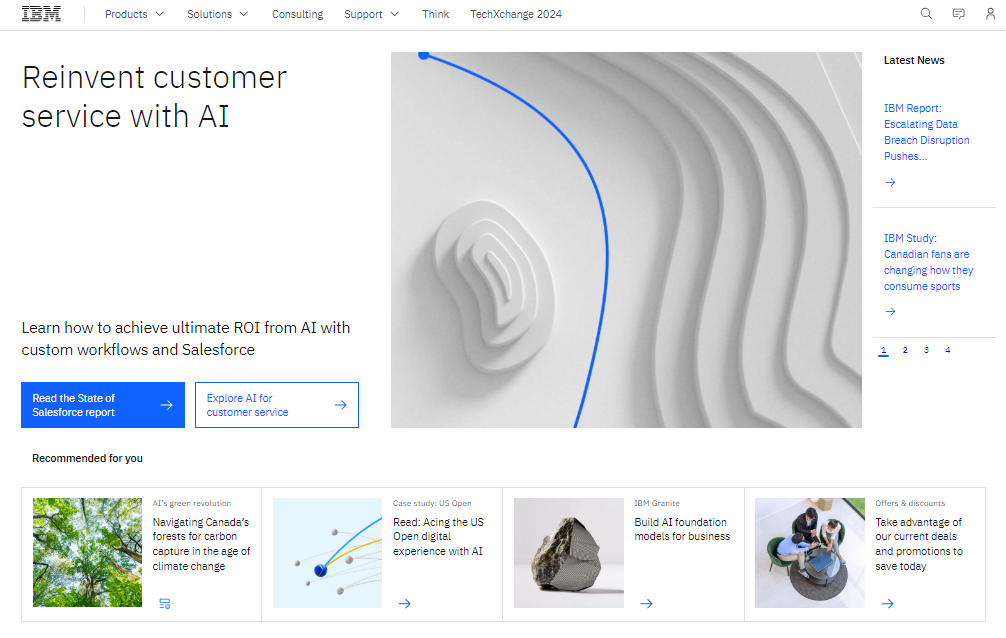Click the AI's green revolution label
The height and width of the screenshot is (638, 1006).
coord(192,503)
